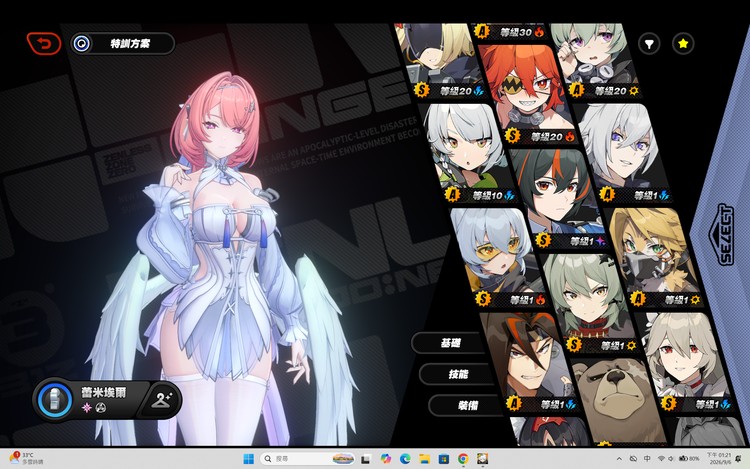The height and width of the screenshot is (469, 750).
Task: Open the 33°C weather widget
Action: click(27, 458)
